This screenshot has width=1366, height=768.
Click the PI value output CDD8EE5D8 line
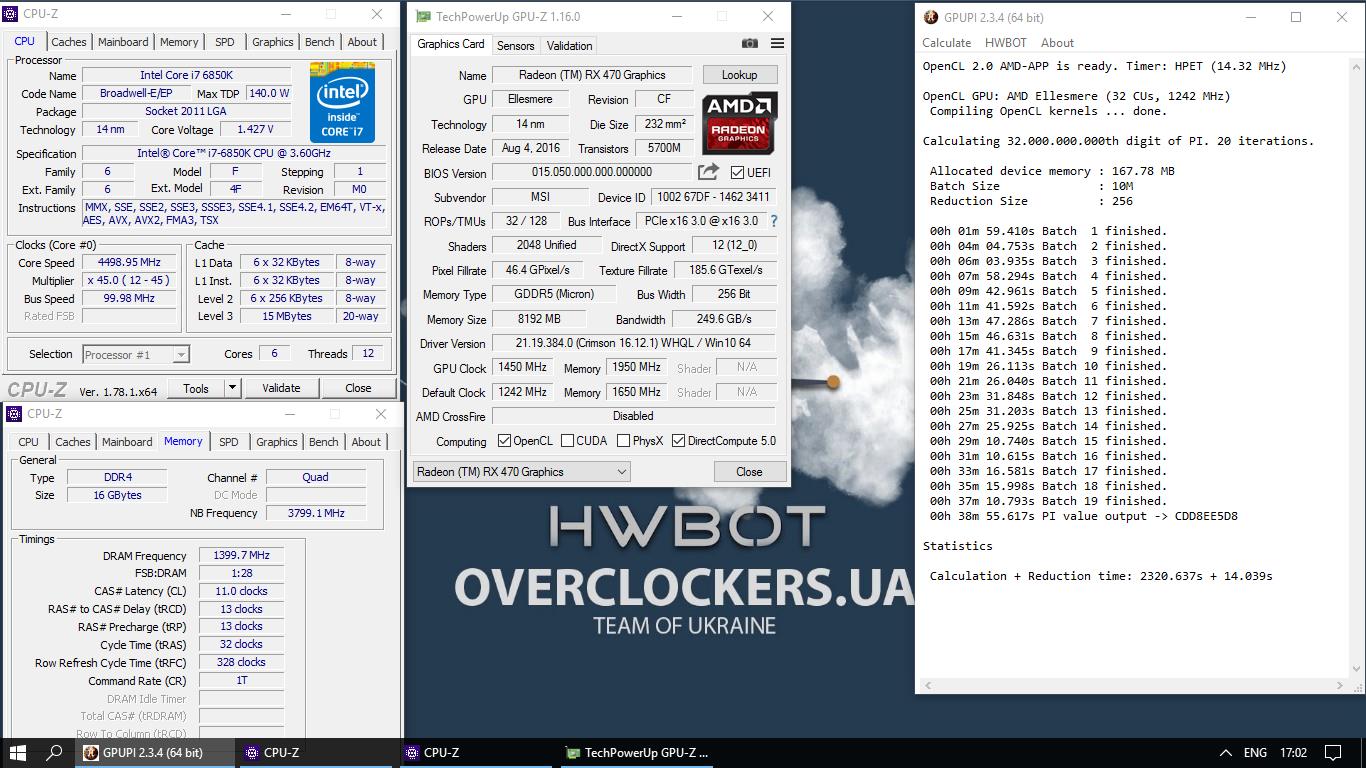click(1083, 516)
